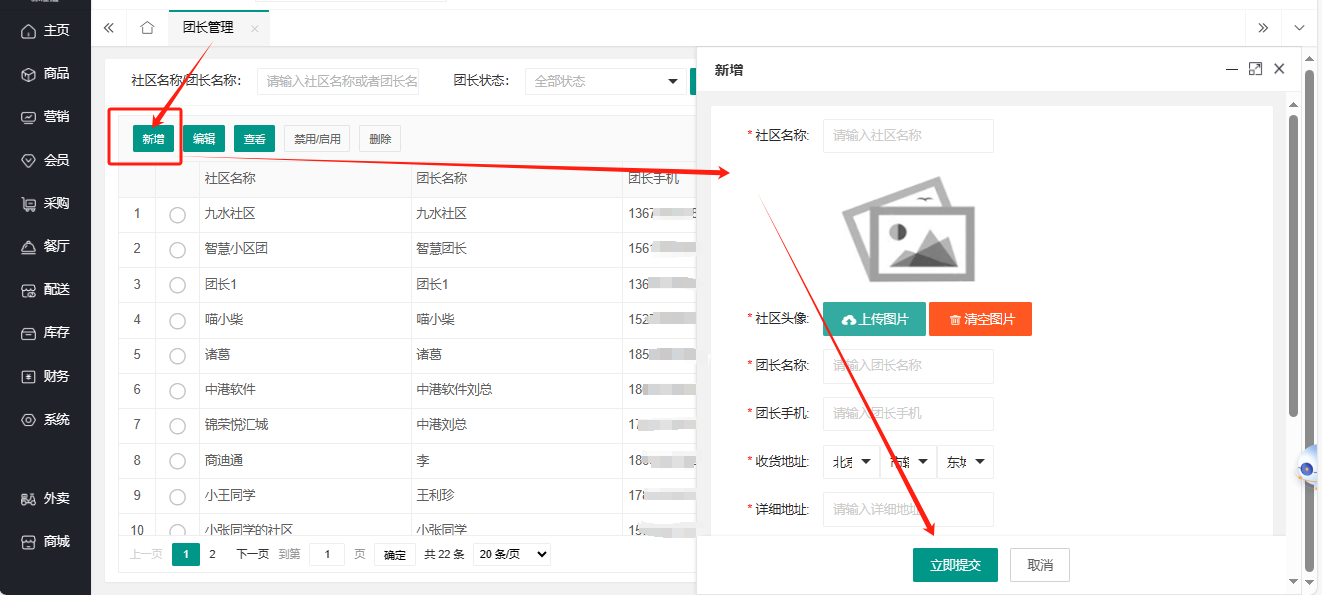Screen dimensions: 1322x595
Task: Focus the 社区名称/团长名称 search field
Action: tap(338, 81)
